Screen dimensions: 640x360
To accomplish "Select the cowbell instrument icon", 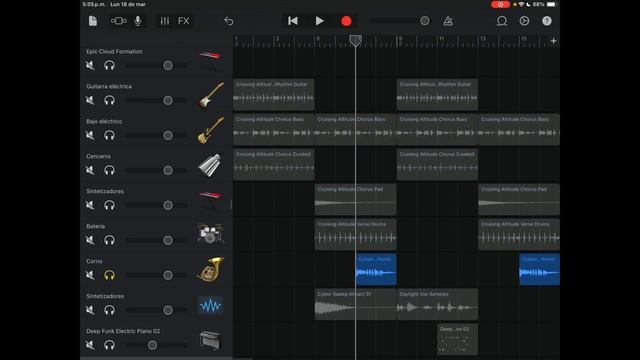I will (210, 165).
